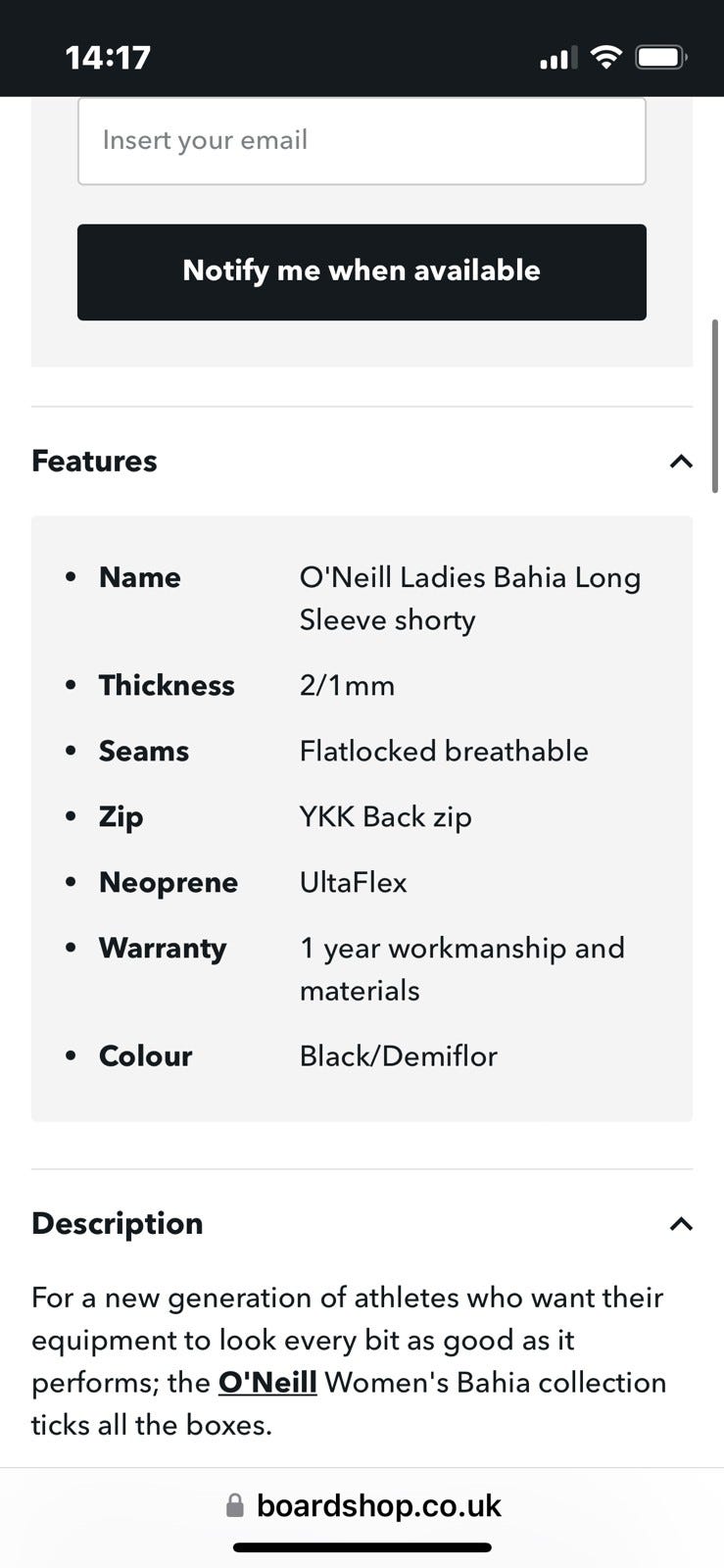Tap the boardshop.co.uk address bar

[378, 1505]
